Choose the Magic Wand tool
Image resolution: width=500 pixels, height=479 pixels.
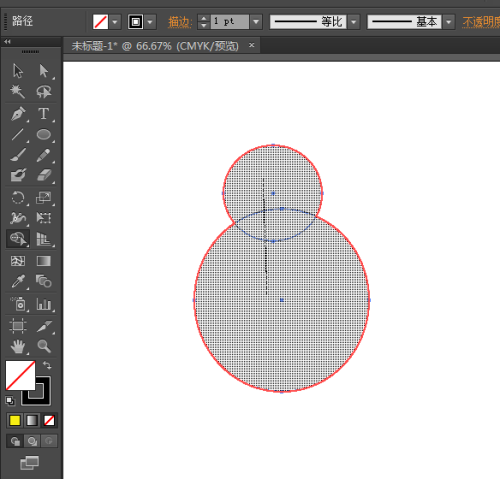coord(17,91)
